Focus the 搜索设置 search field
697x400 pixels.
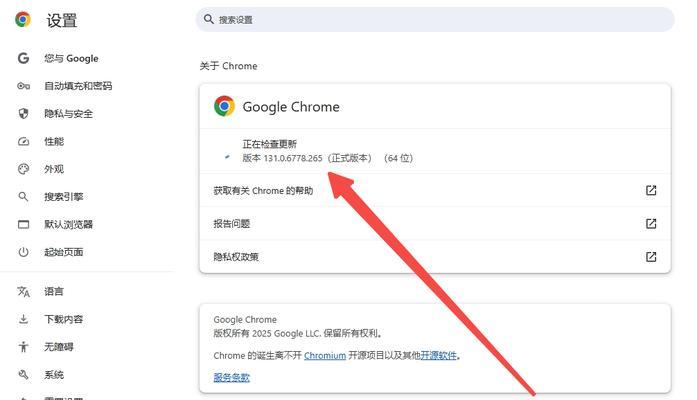coord(435,20)
